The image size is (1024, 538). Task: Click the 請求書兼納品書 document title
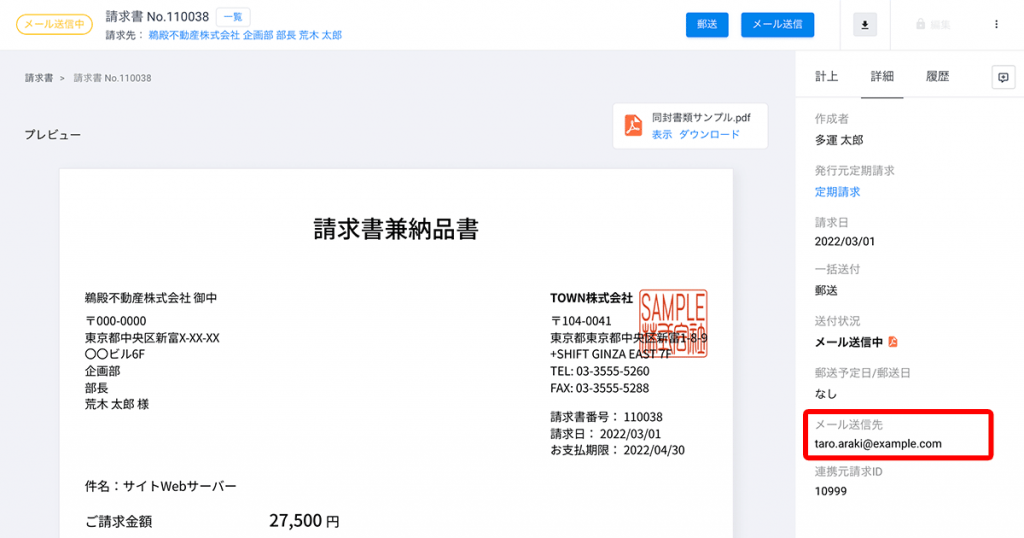(396, 229)
